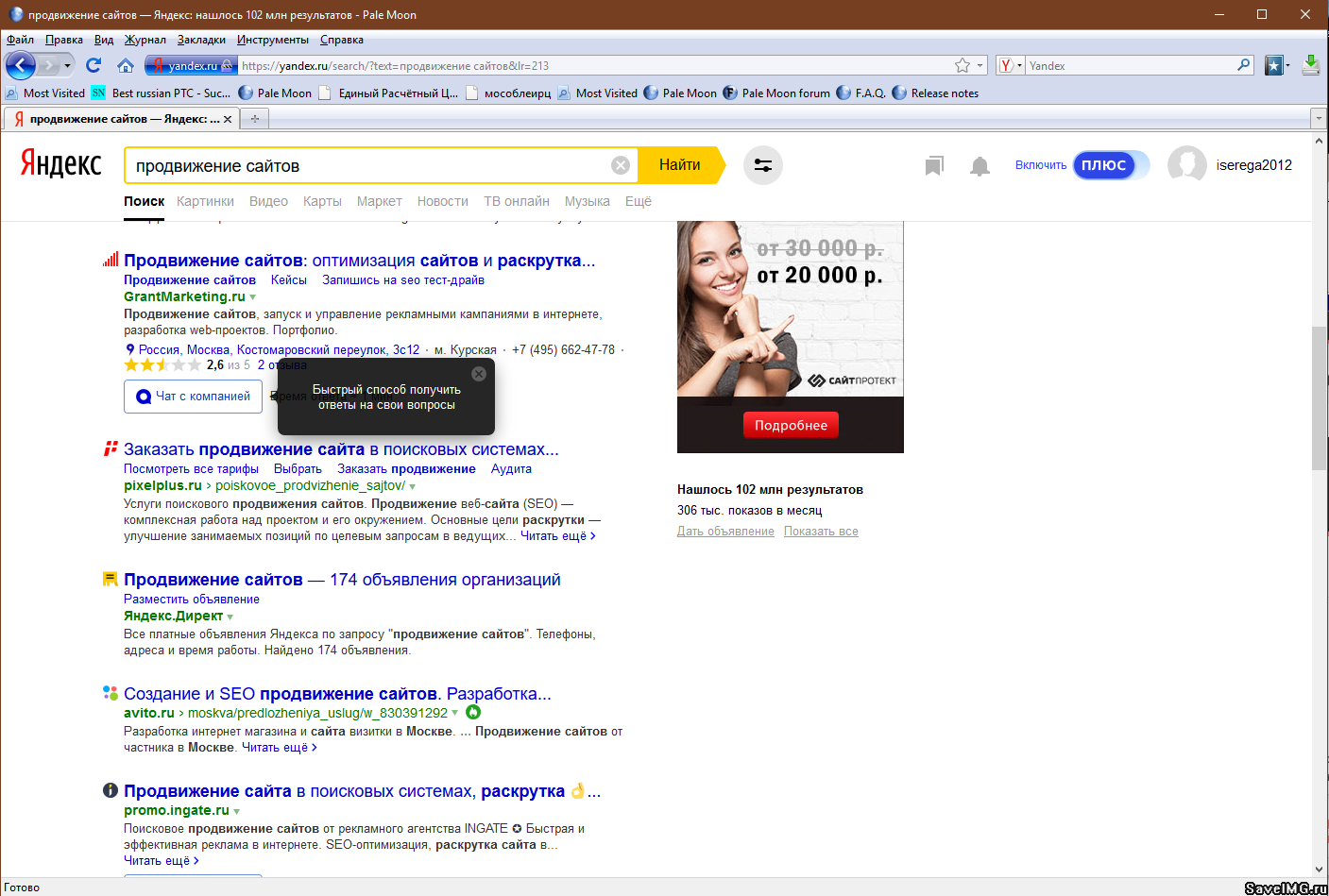
Task: Click the magnifier in the Yandex search box
Action: (1244, 65)
